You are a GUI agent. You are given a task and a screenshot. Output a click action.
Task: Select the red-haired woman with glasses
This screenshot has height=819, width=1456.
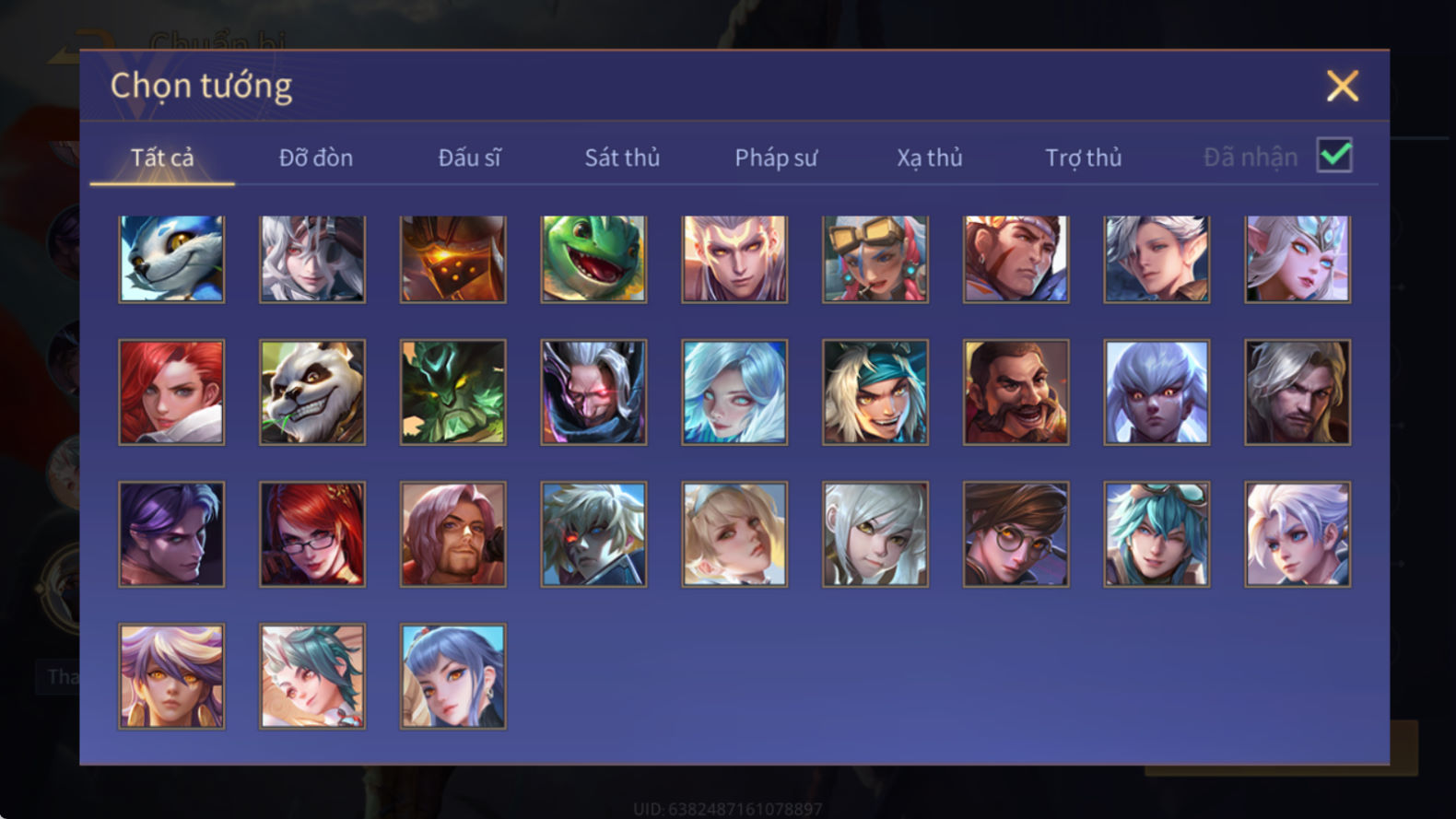pos(312,534)
